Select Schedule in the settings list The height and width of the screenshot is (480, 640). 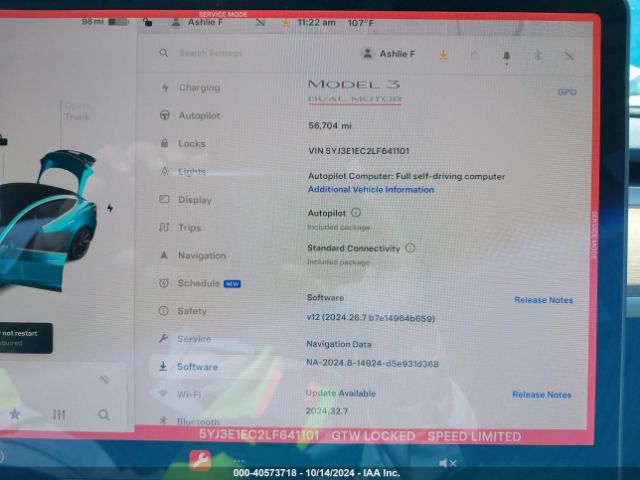click(200, 283)
